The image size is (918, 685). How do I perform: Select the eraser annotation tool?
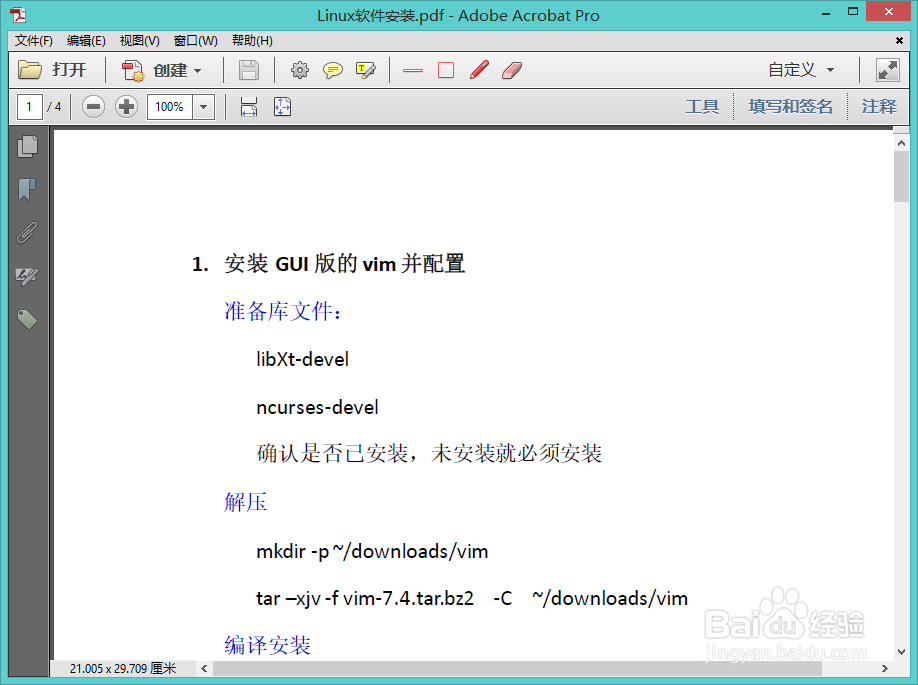(x=511, y=70)
